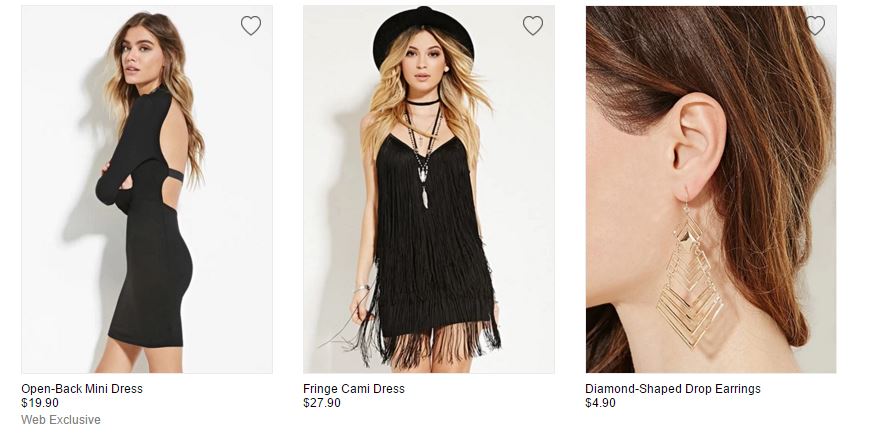Viewport: 874px width, 433px height.
Task: Click the $19.90 price text
Action: [x=40, y=403]
